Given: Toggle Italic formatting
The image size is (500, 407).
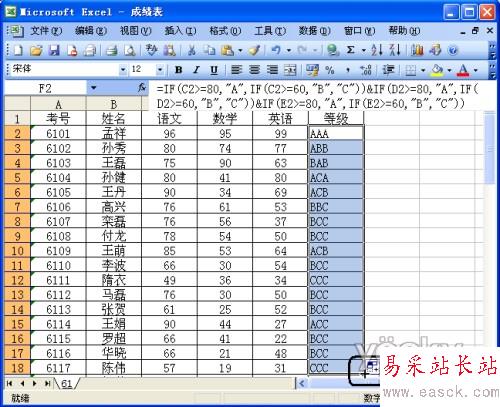Looking at the screenshot, I should (x=196, y=70).
